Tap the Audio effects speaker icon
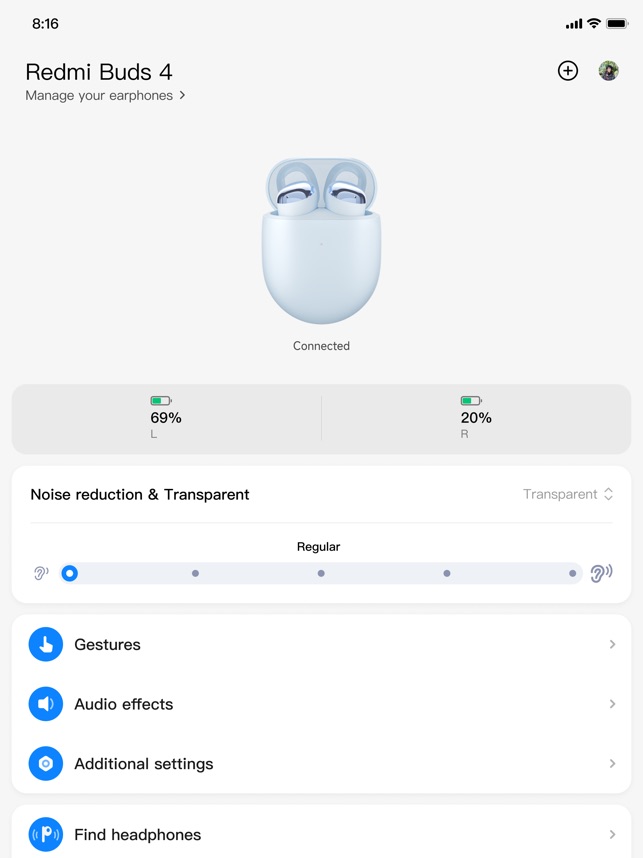 coord(45,704)
